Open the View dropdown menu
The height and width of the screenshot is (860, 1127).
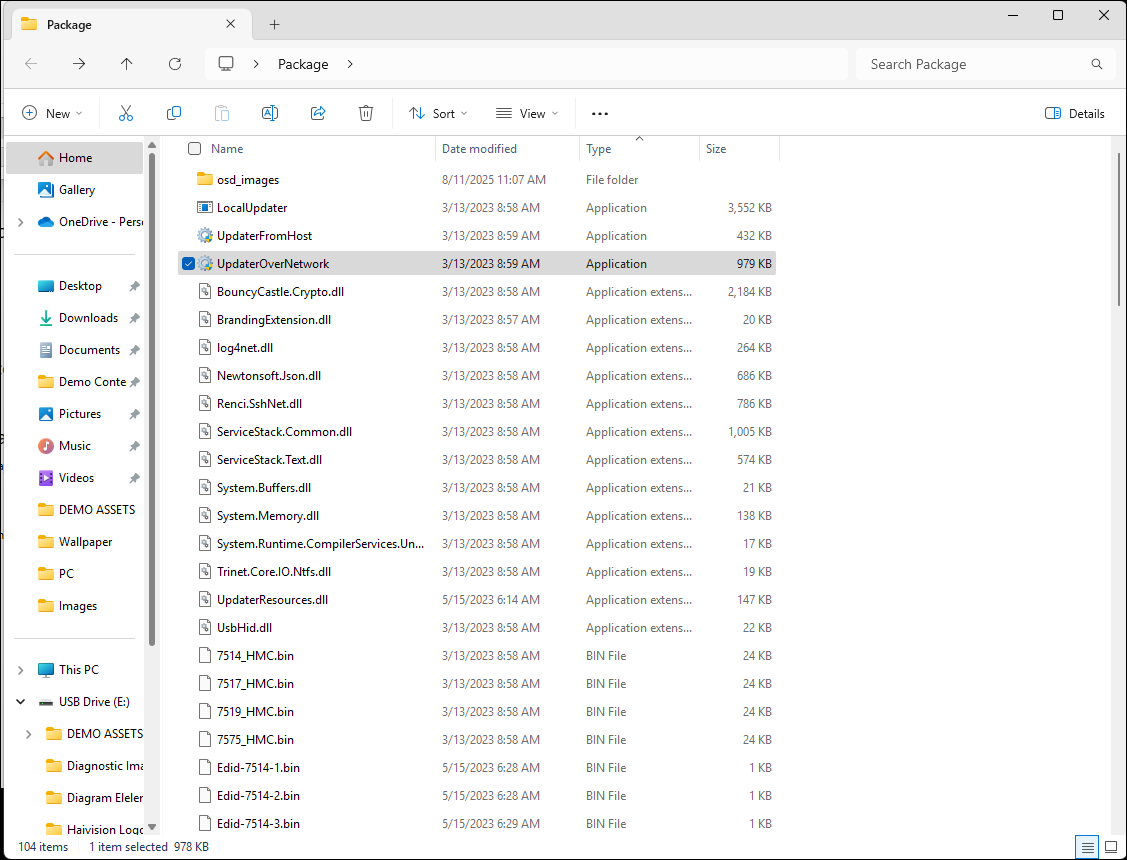click(527, 113)
